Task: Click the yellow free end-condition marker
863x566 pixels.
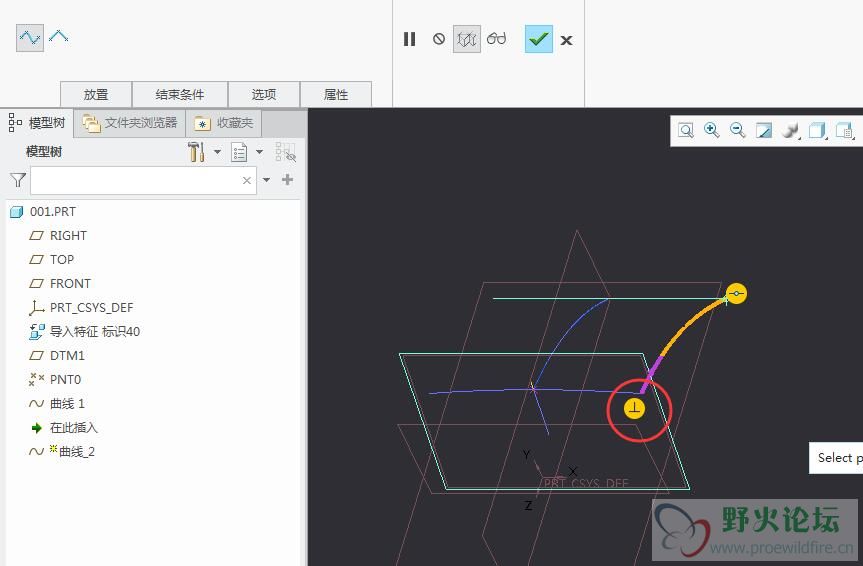Action: [736, 293]
